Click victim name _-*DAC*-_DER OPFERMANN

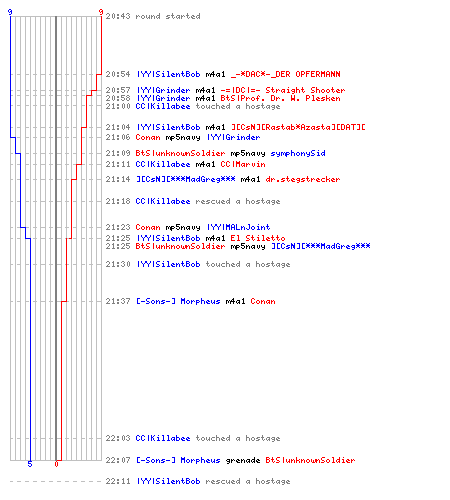click(x=286, y=74)
